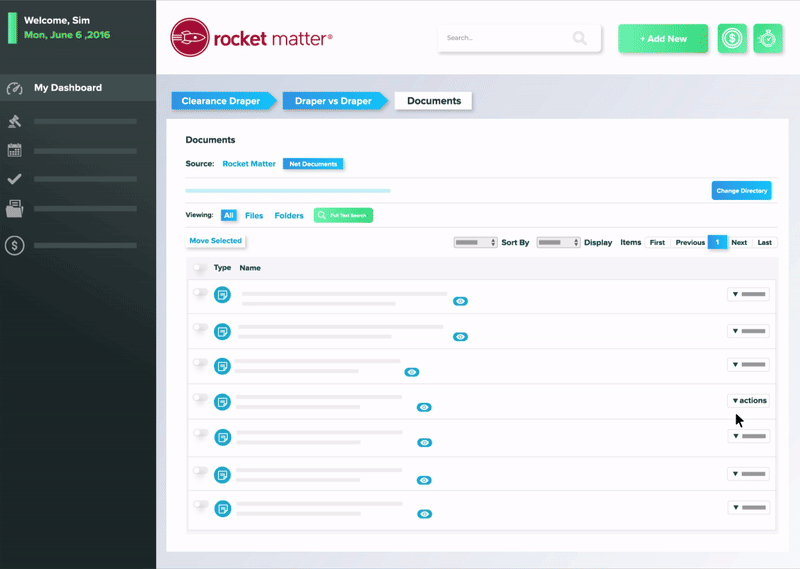800x569 pixels.
Task: Enable the selection switch on the last document row
Action: click(200, 506)
